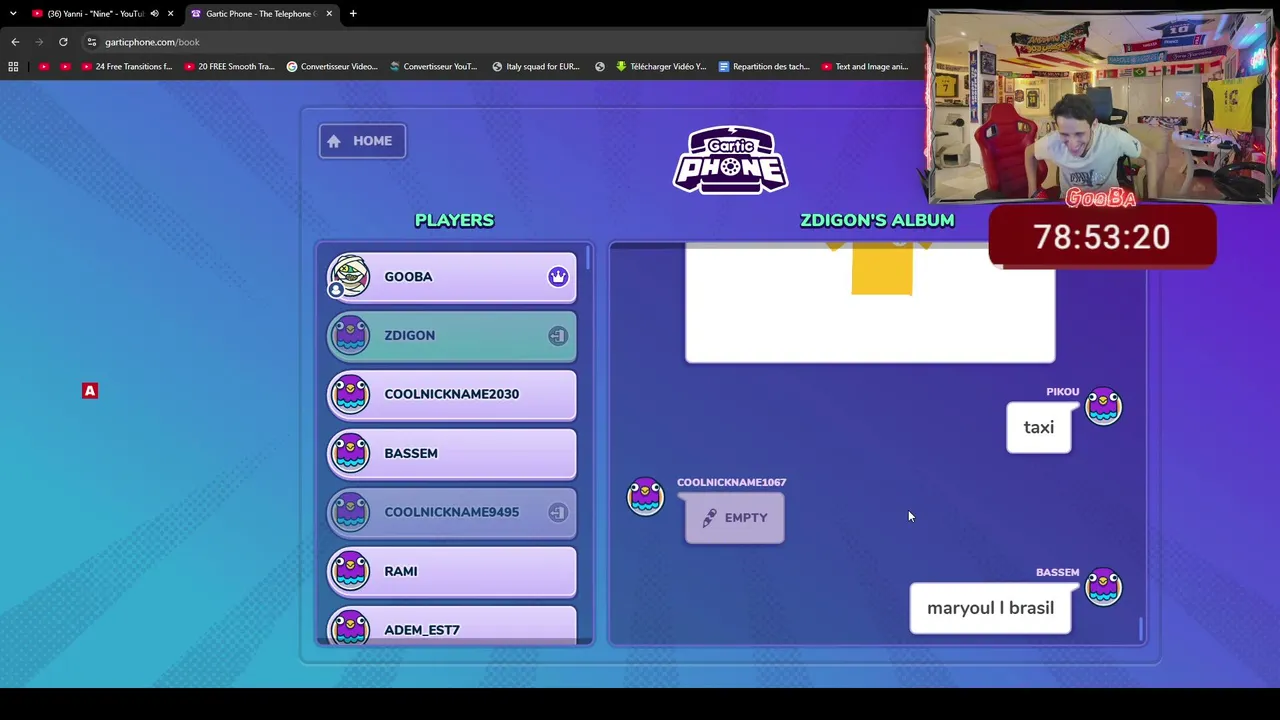Viewport: 1280px width, 720px height.
Task: Mute the YouTube tab via its speaker icon
Action: [154, 14]
